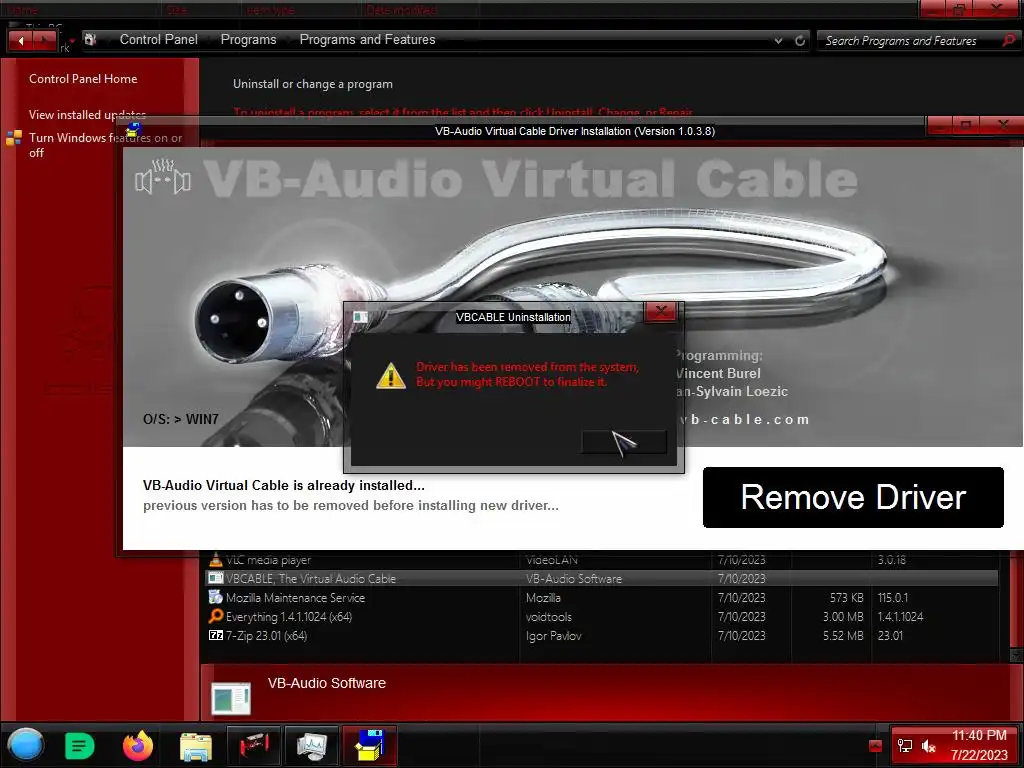
Task: Open the recent locations dropdown arrow
Action: pyautogui.click(x=72, y=41)
